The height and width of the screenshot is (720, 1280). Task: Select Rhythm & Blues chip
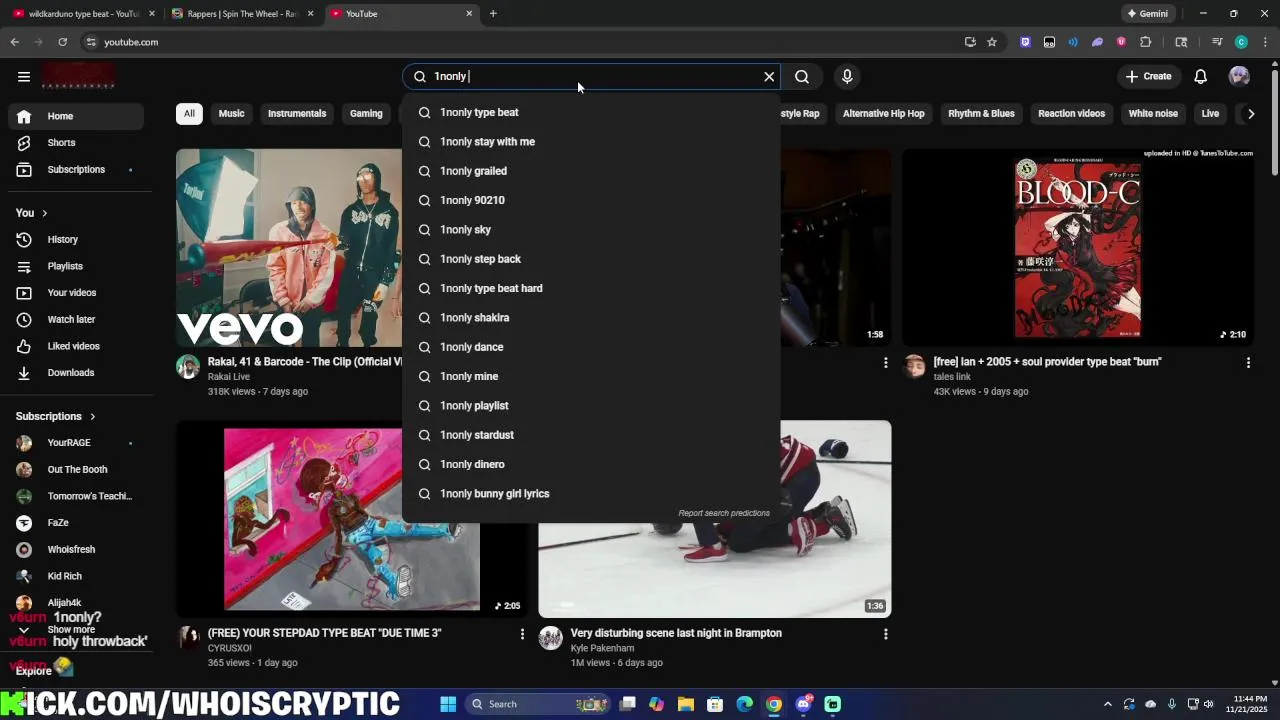981,113
